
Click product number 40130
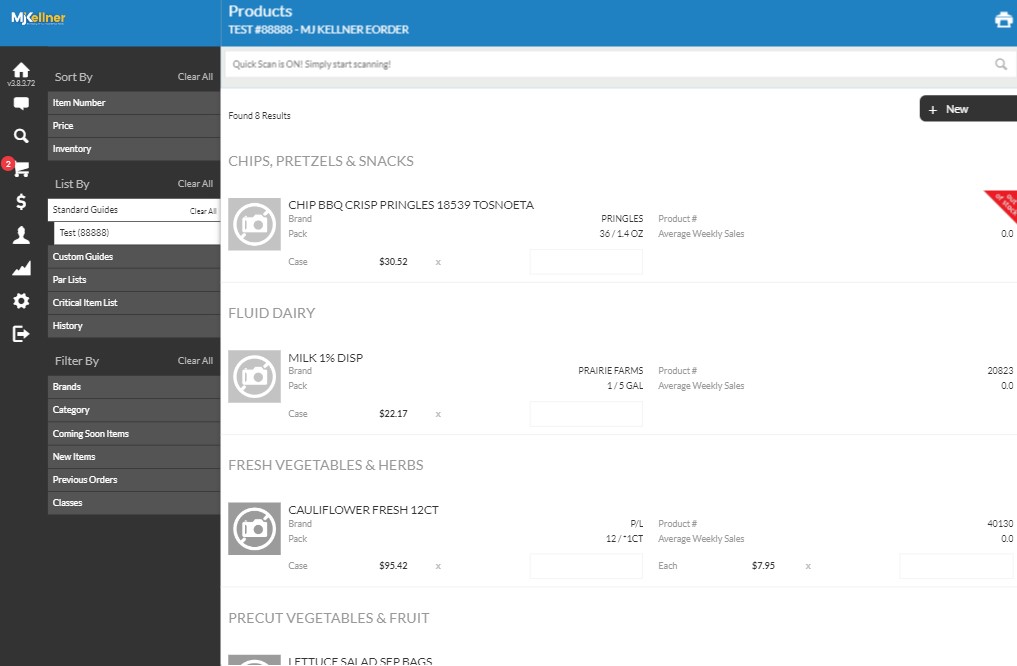1000,523
